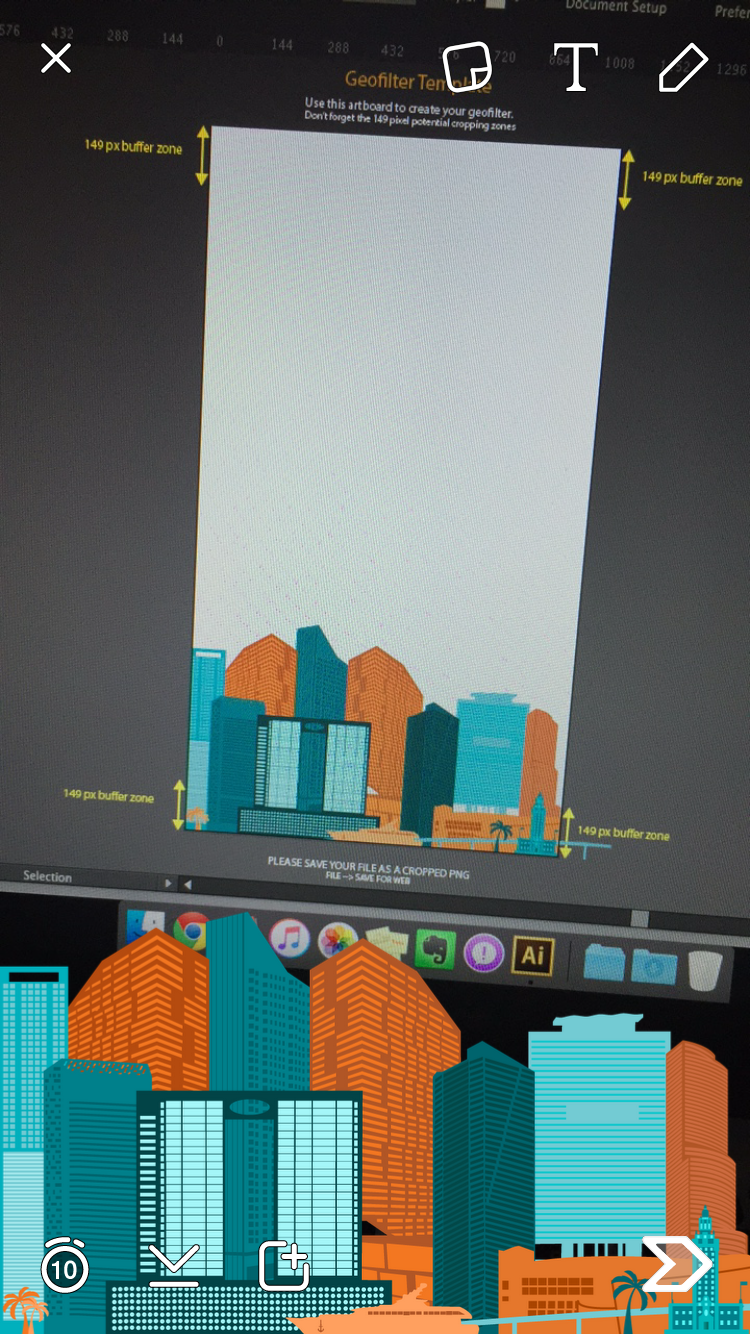Click Stickies icon in the photographed Mac dock
Viewport: 750px width, 1334px height.
coord(387,945)
